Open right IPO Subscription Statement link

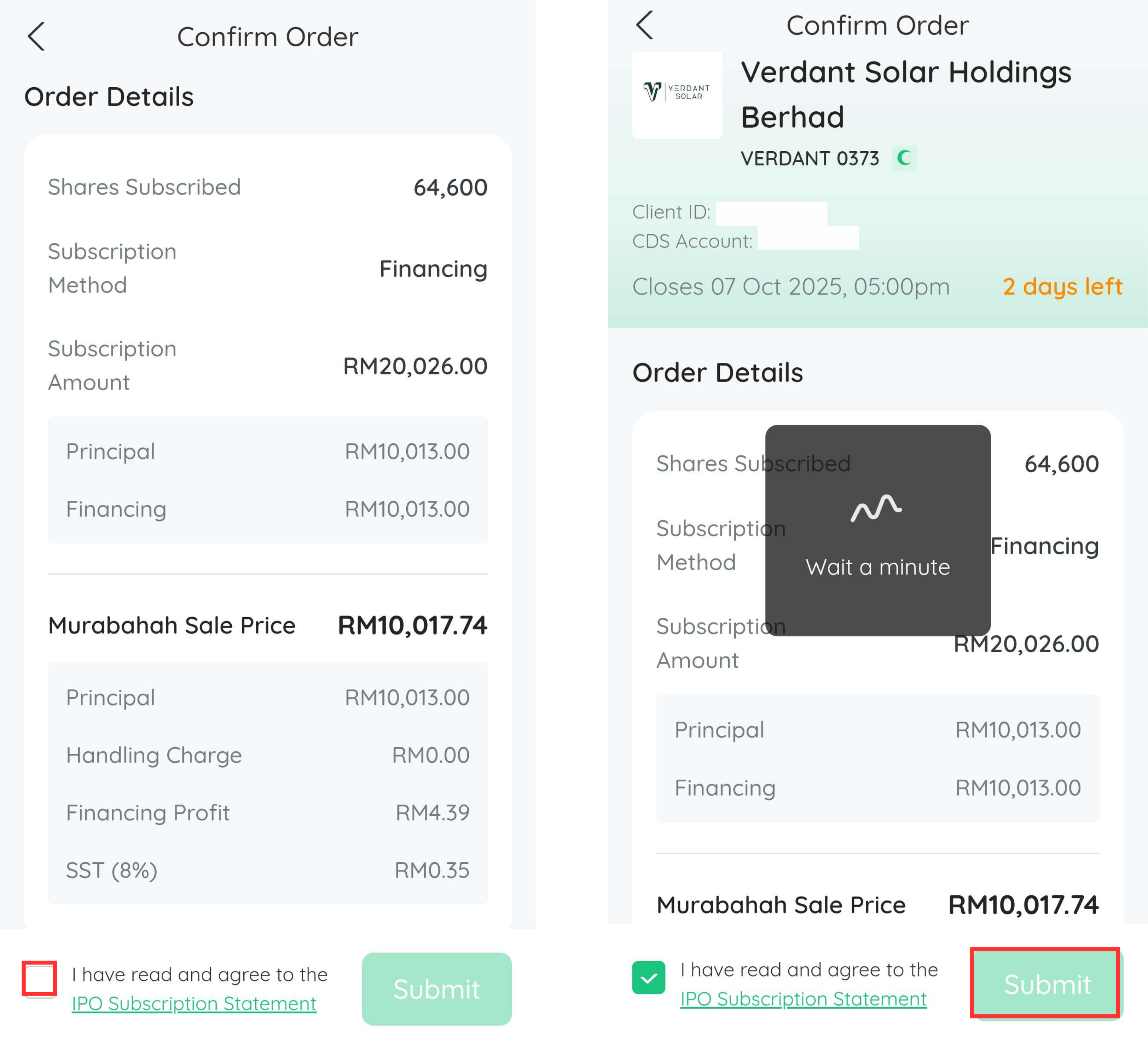click(x=803, y=999)
